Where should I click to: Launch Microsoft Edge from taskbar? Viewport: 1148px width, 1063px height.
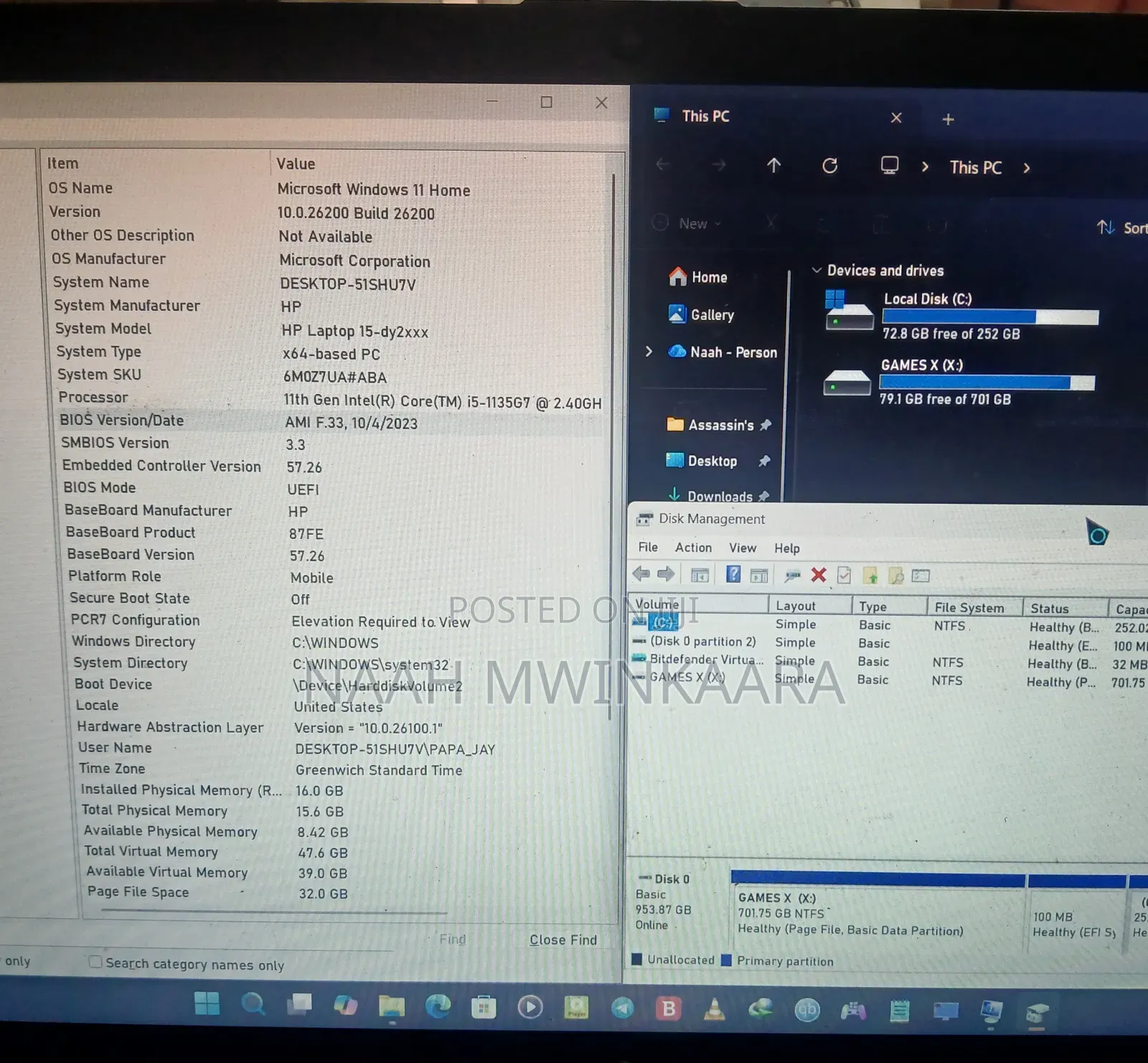438,1006
